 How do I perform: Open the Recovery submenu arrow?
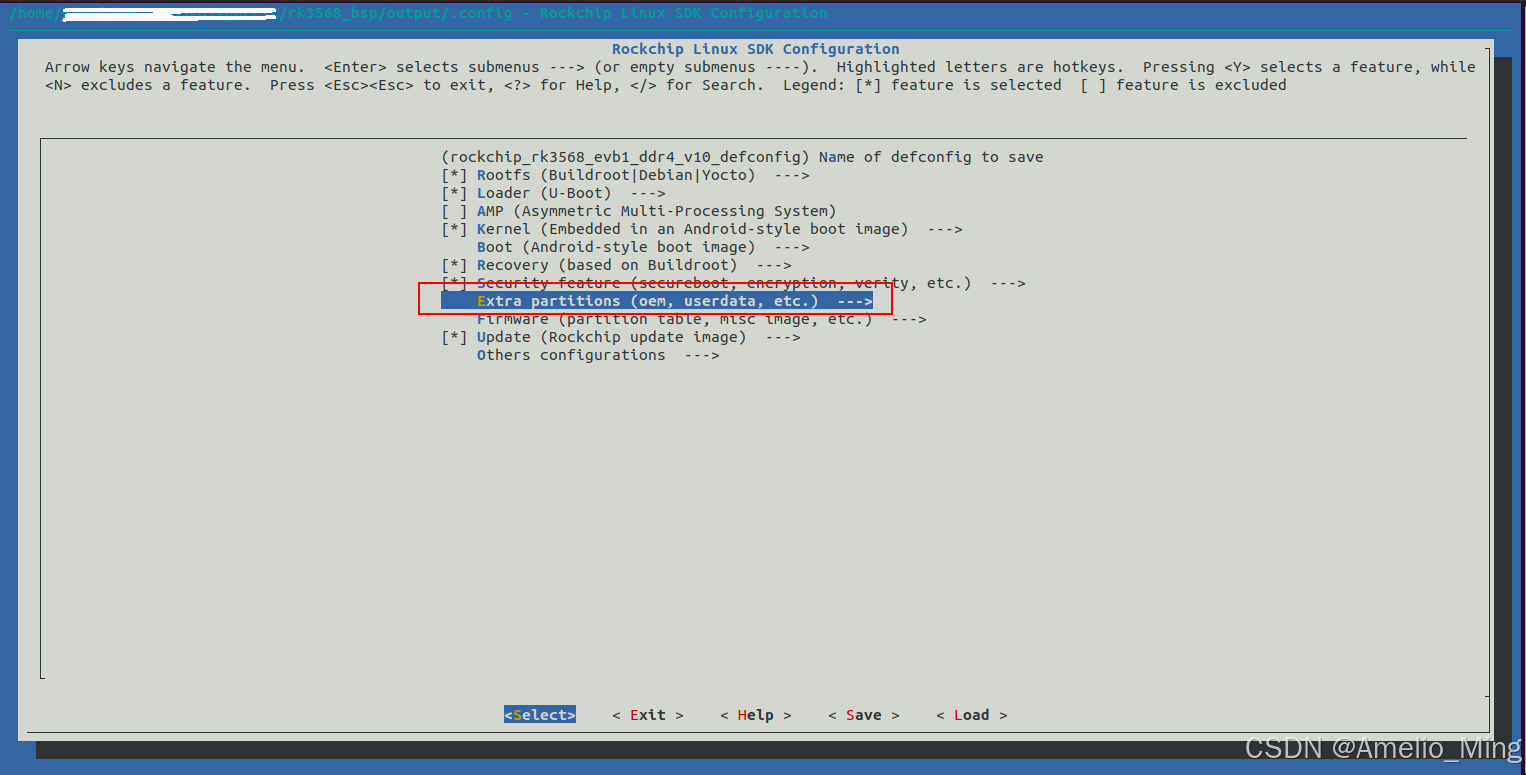[774, 265]
